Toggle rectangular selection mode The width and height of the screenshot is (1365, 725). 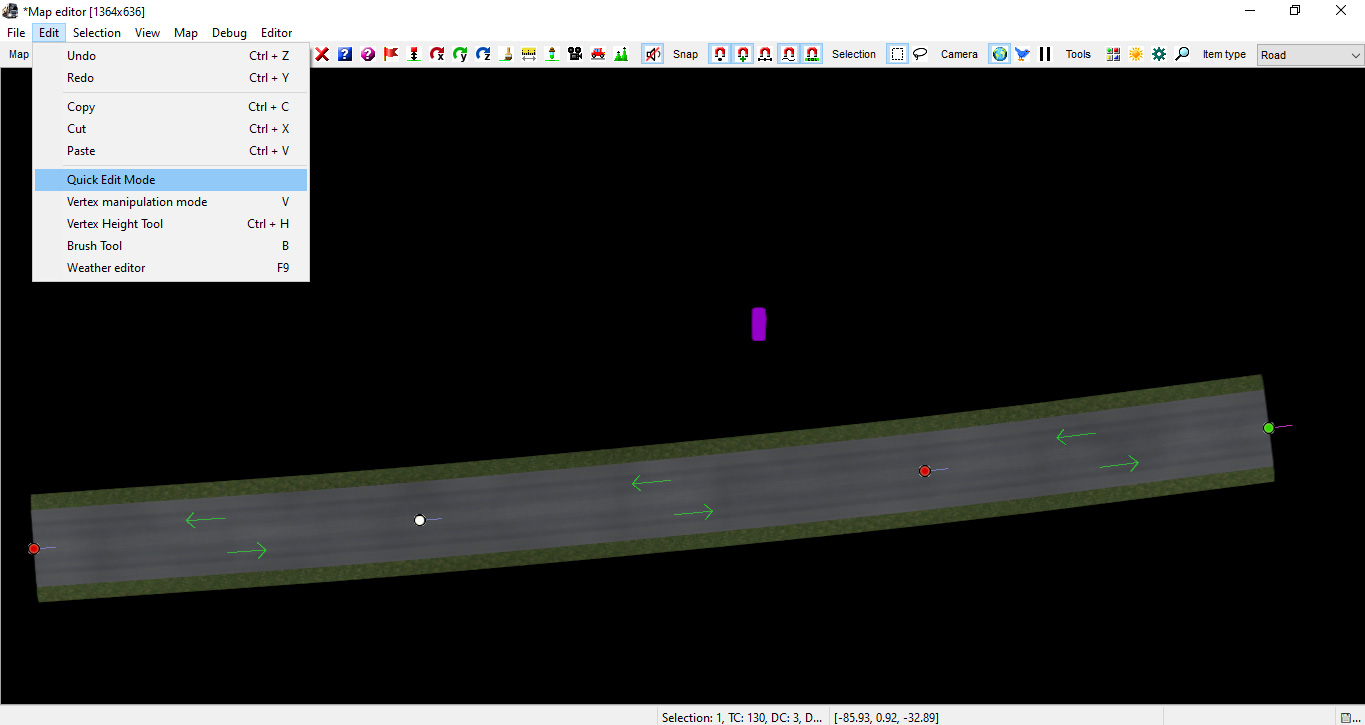(x=898, y=54)
